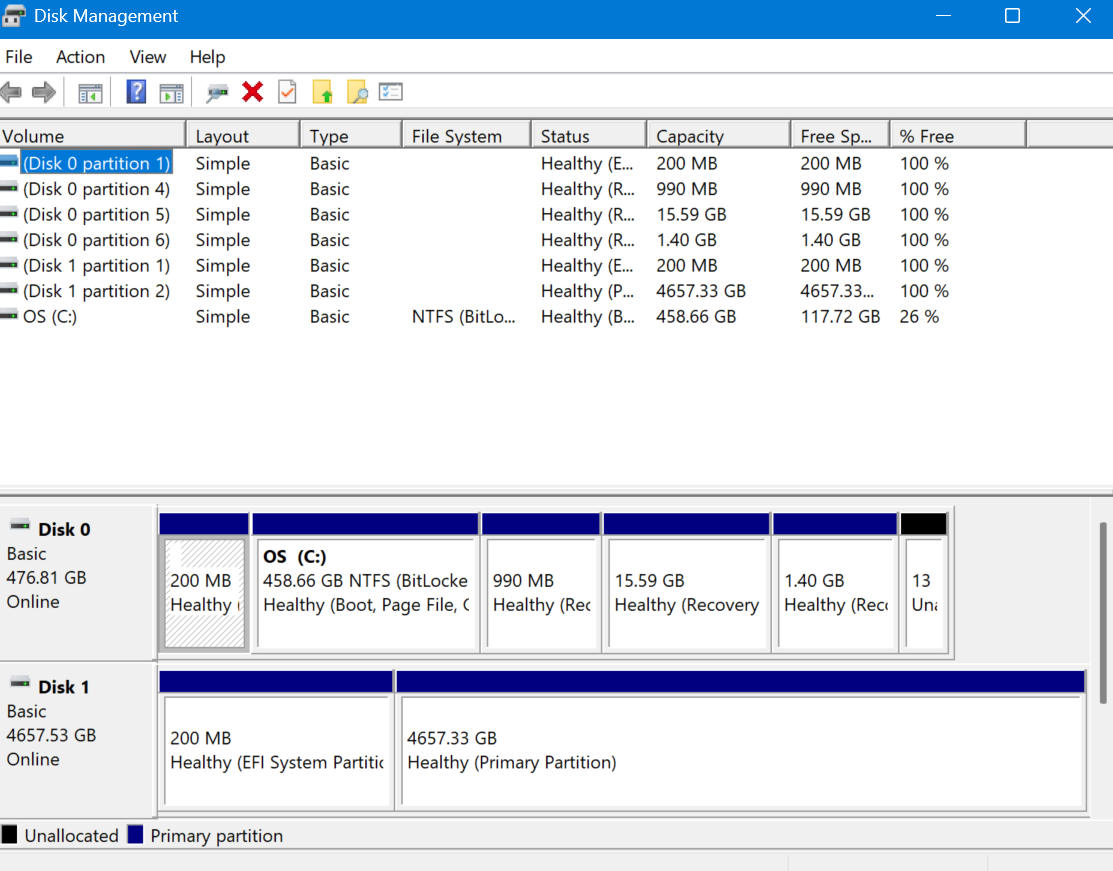Click the 26 % free cell

pos(919,317)
